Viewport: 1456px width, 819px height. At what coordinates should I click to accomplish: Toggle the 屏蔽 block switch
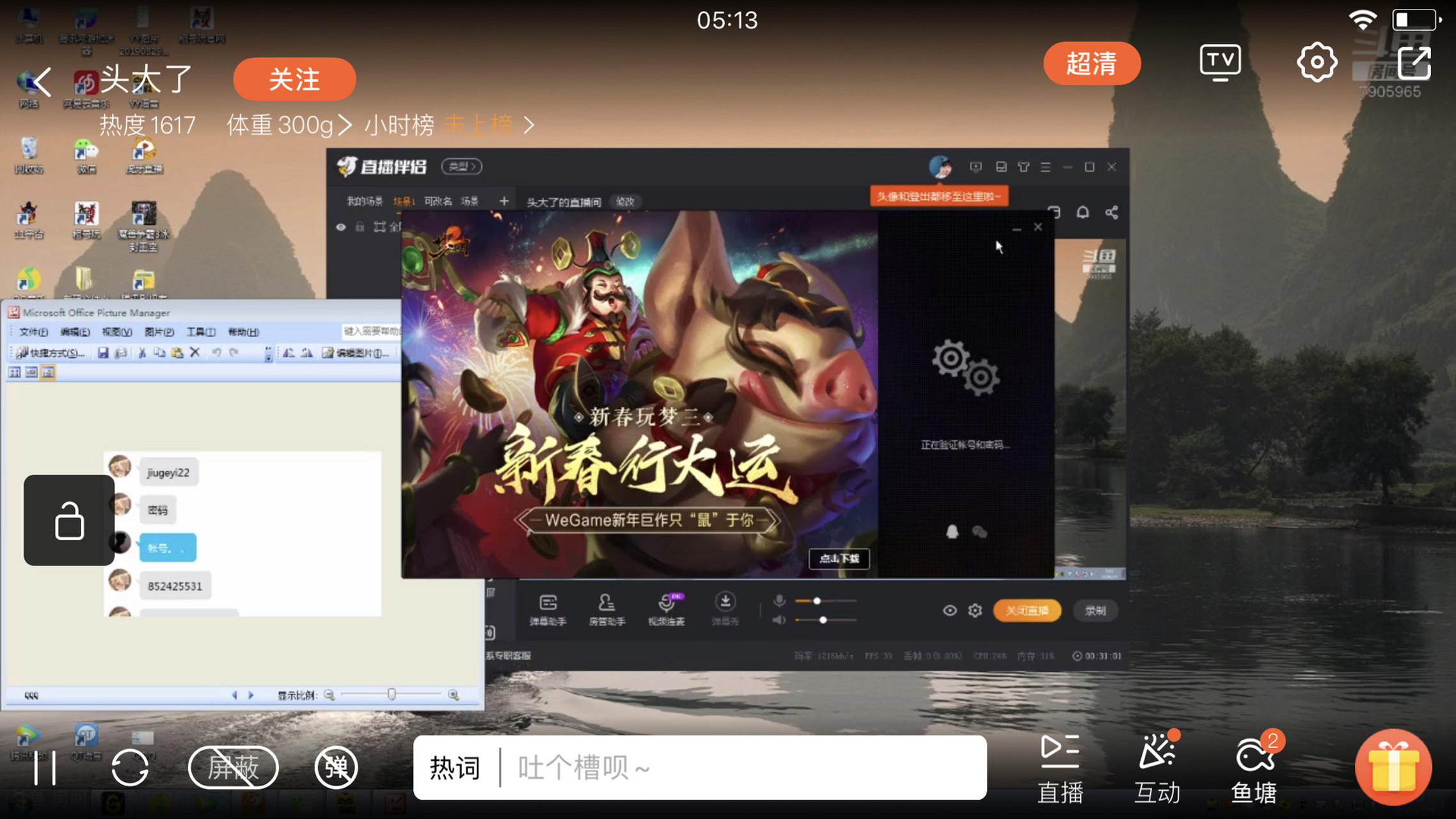pyautogui.click(x=233, y=767)
